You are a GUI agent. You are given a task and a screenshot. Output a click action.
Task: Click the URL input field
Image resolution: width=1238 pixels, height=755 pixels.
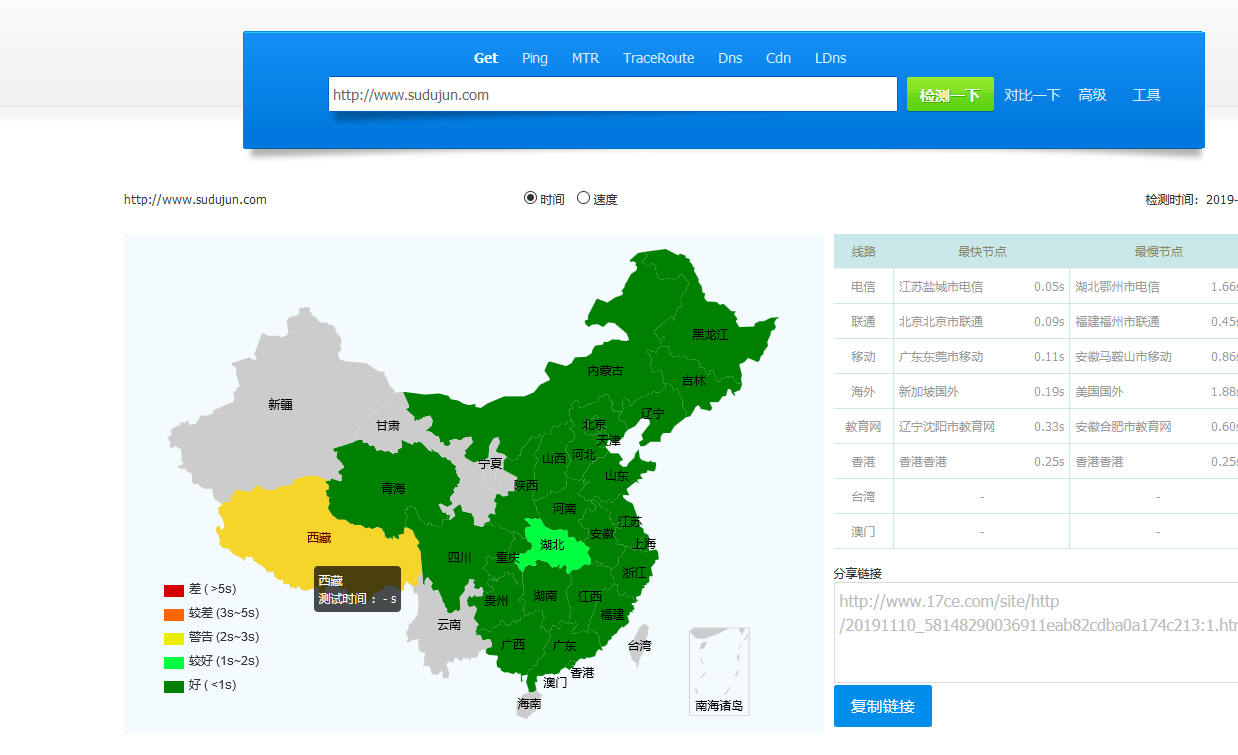pos(613,93)
